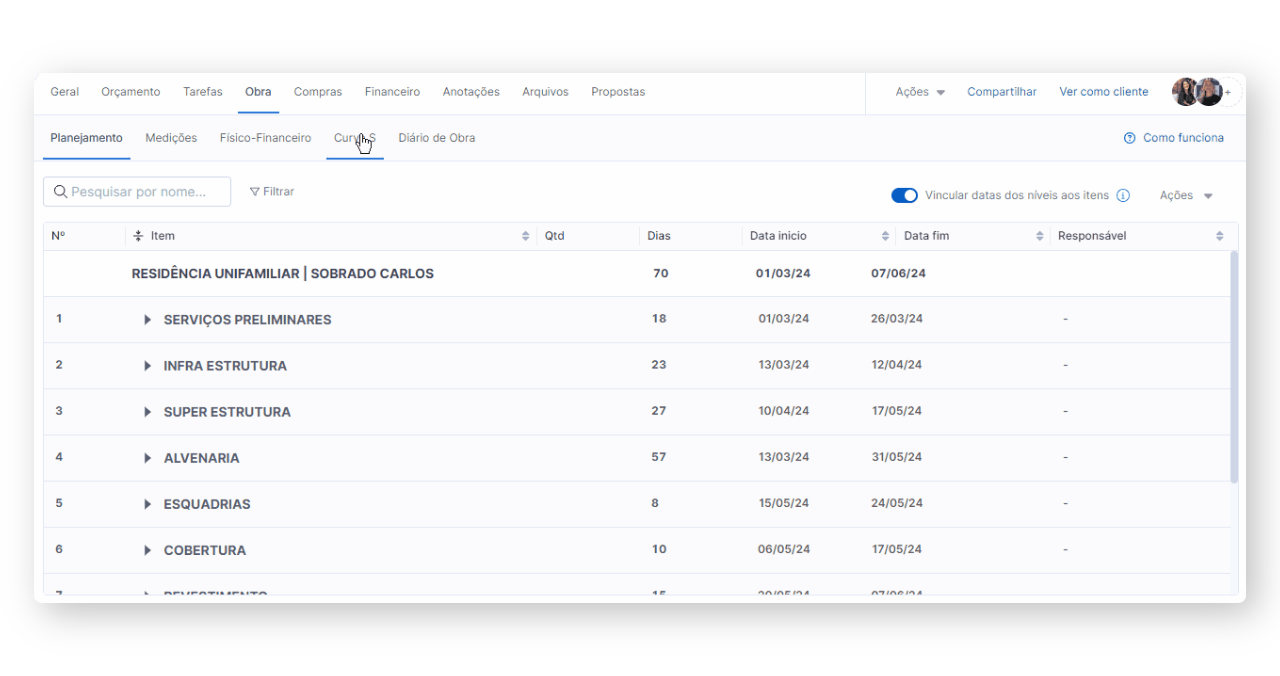The width and height of the screenshot is (1280, 676).
Task: Expand INFRA ESTRUTURA row
Action: pos(147,366)
